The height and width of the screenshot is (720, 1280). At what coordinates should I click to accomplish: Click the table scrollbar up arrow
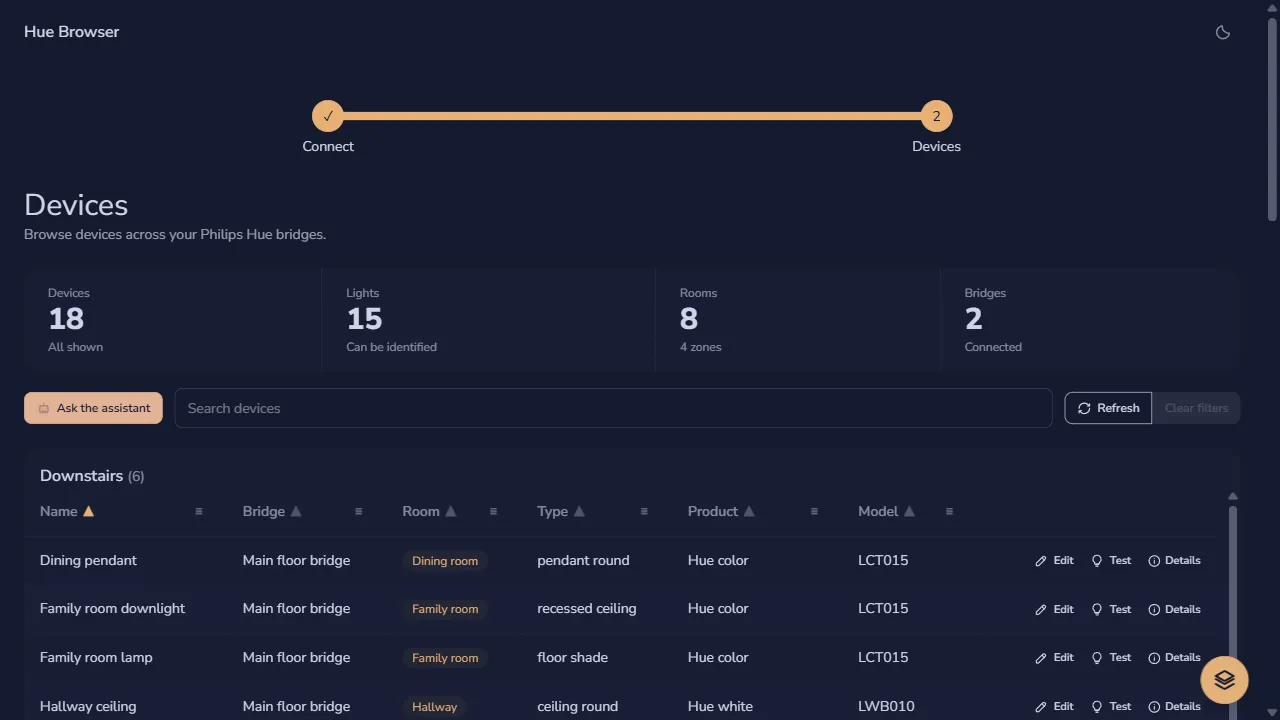point(1233,496)
